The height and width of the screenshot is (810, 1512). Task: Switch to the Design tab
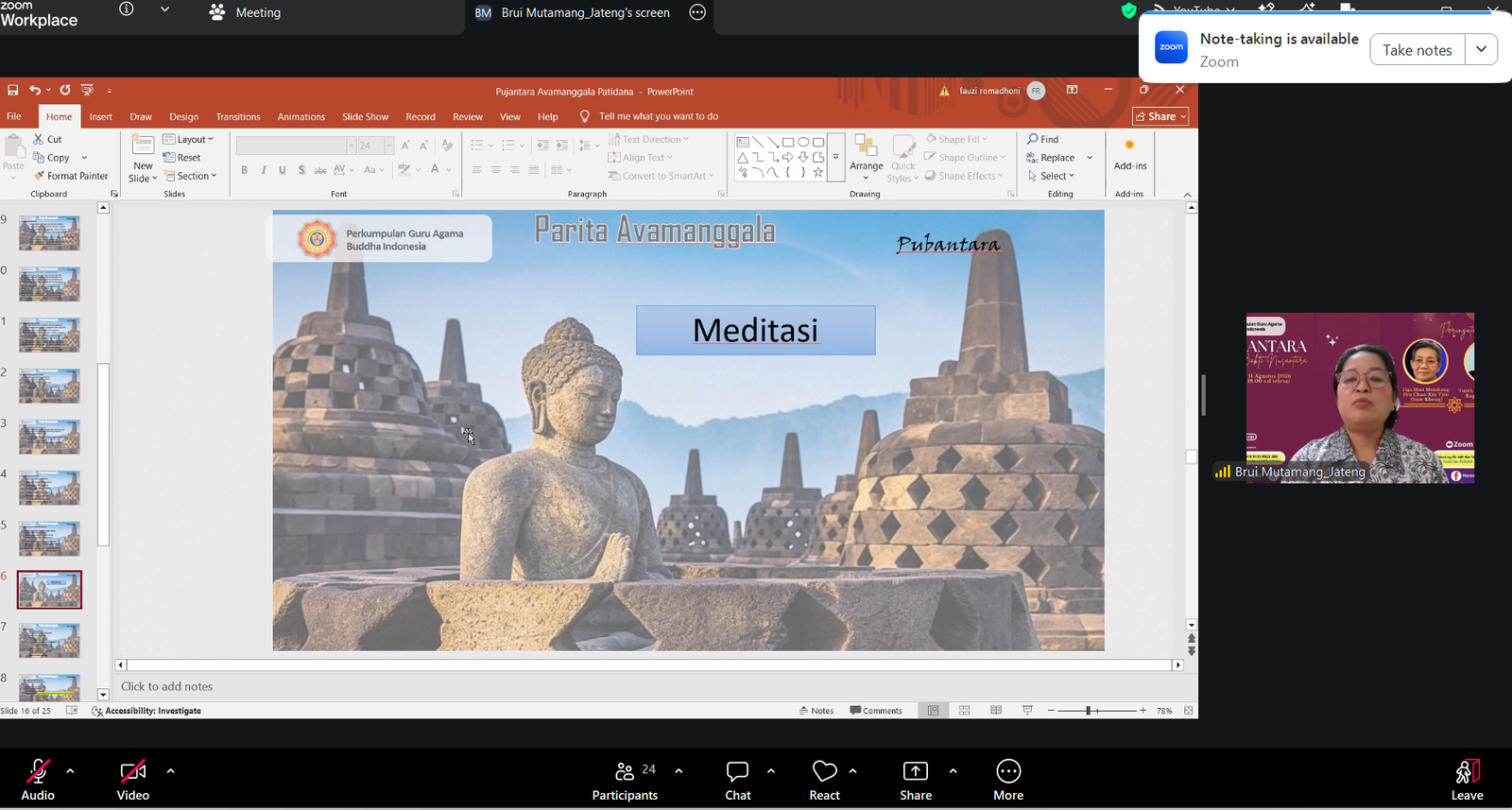tap(184, 117)
